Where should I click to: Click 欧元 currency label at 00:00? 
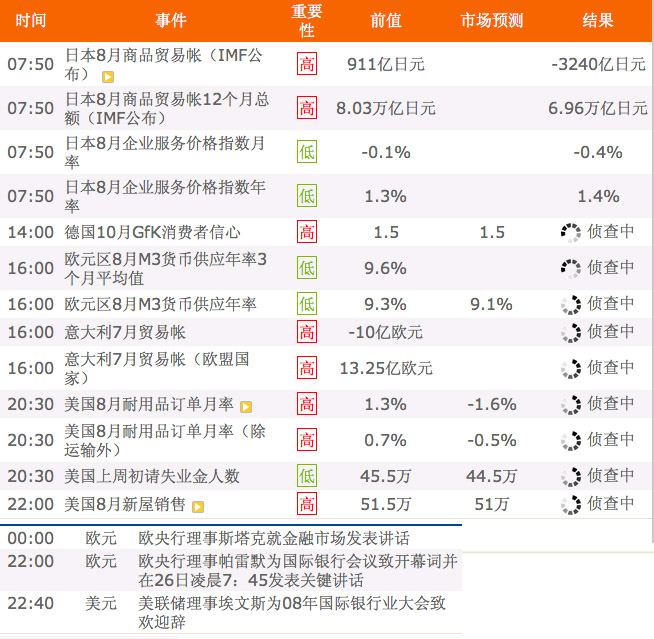tap(101, 538)
